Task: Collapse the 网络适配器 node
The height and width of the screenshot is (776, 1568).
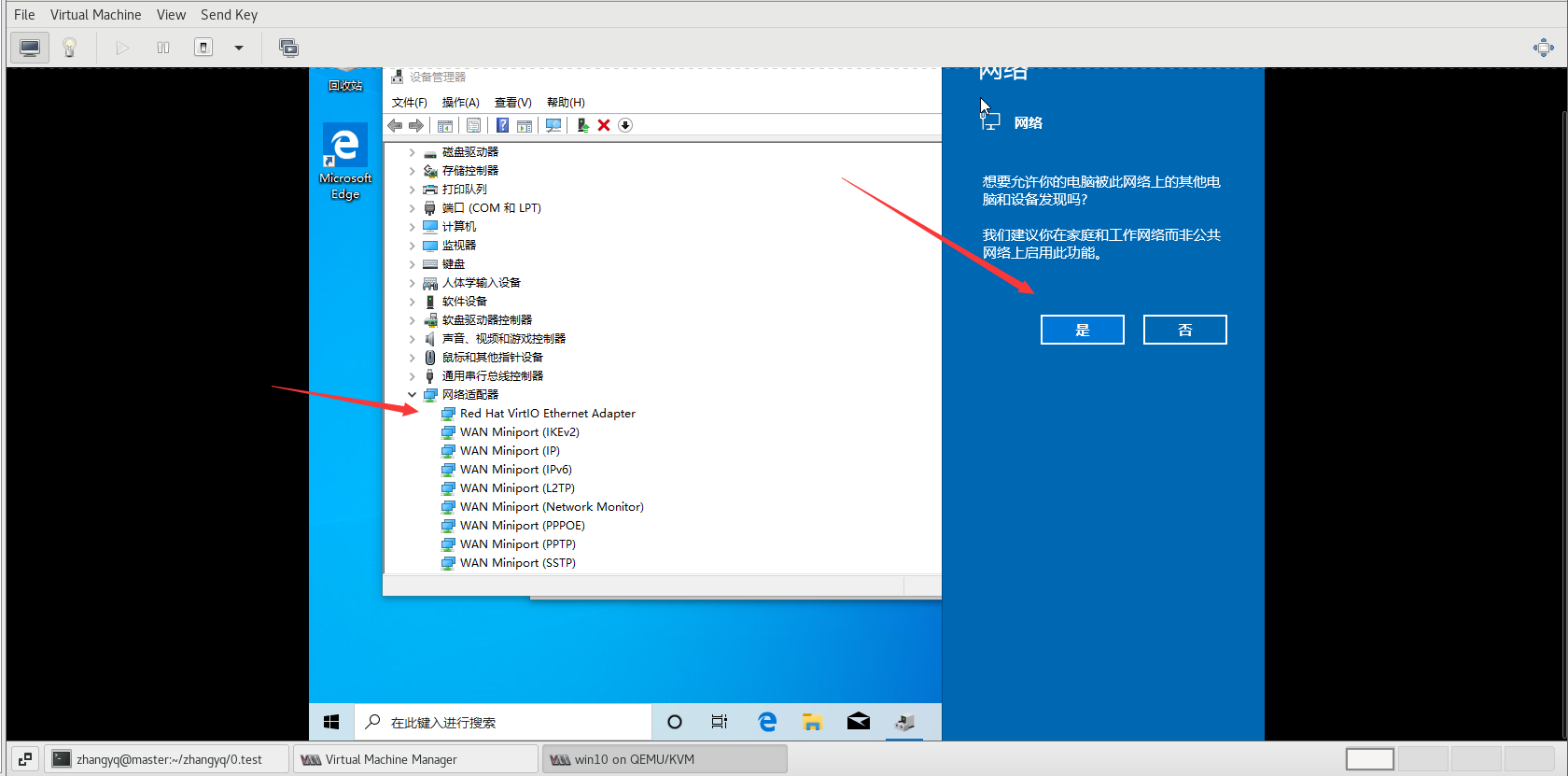Action: pyautogui.click(x=412, y=395)
